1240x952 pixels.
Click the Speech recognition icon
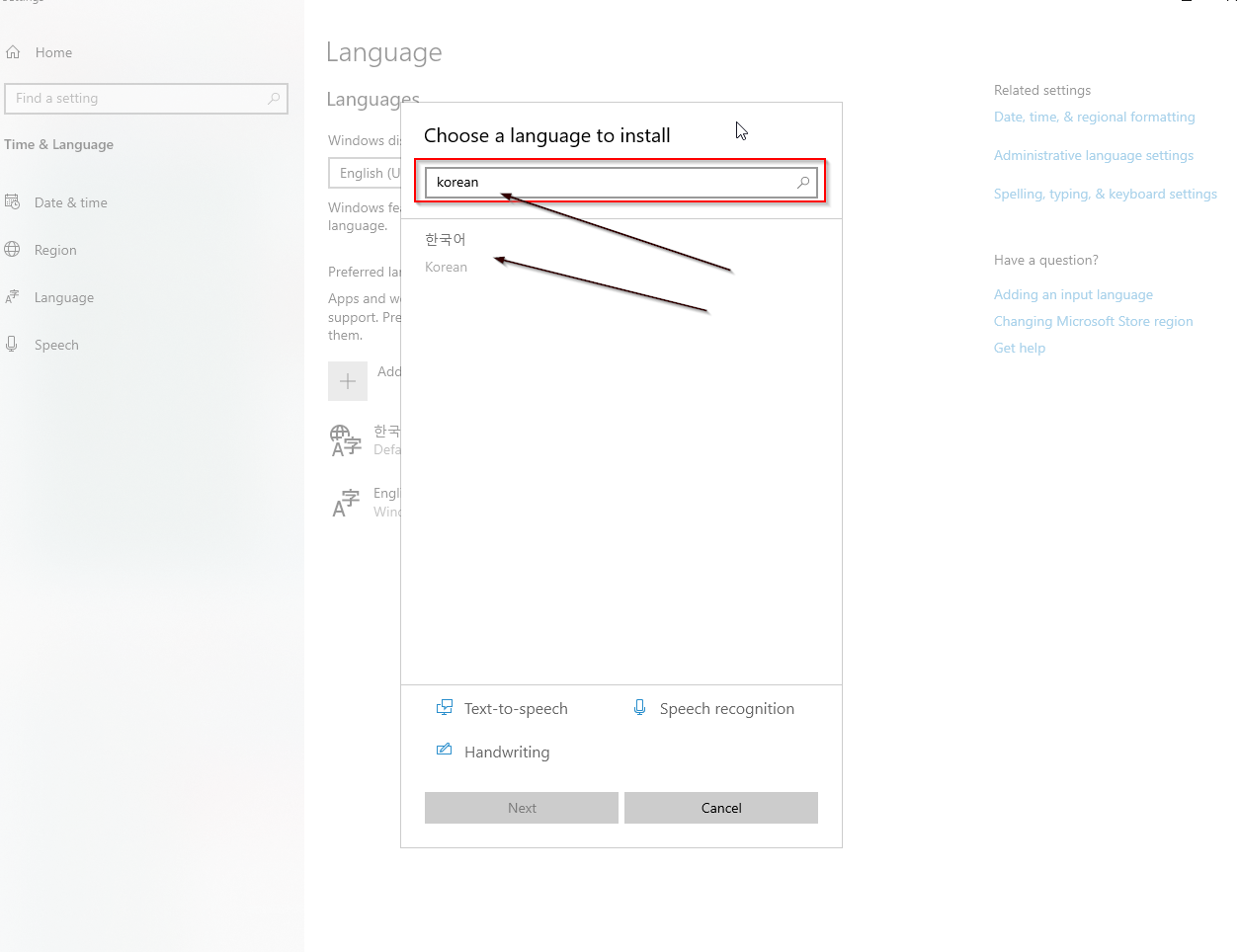[x=638, y=707]
